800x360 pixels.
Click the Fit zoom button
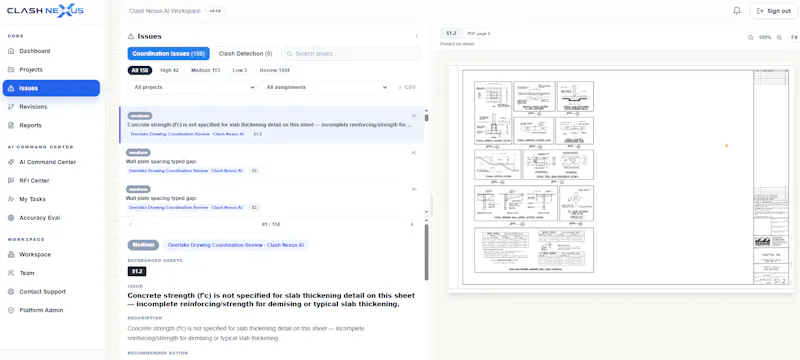click(x=794, y=37)
